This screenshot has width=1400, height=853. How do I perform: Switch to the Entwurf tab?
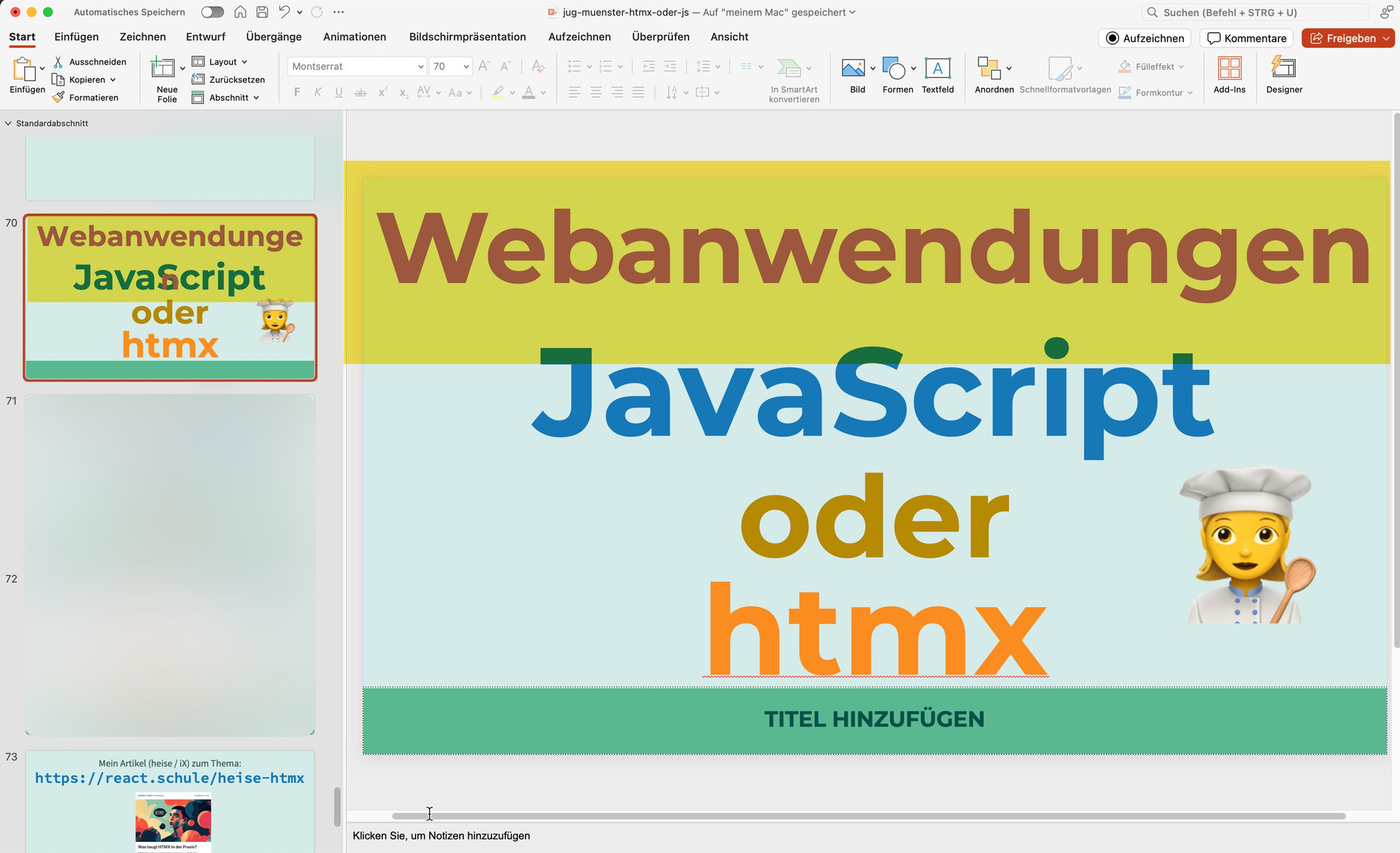click(x=206, y=36)
